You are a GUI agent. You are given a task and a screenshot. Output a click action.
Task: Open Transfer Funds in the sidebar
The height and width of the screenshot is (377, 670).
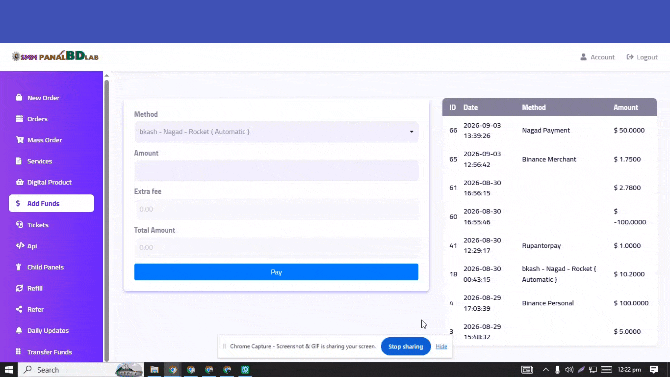(x=51, y=352)
